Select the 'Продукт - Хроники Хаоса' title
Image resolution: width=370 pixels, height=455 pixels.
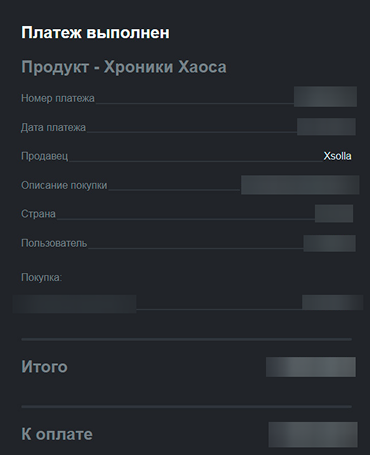point(124,67)
